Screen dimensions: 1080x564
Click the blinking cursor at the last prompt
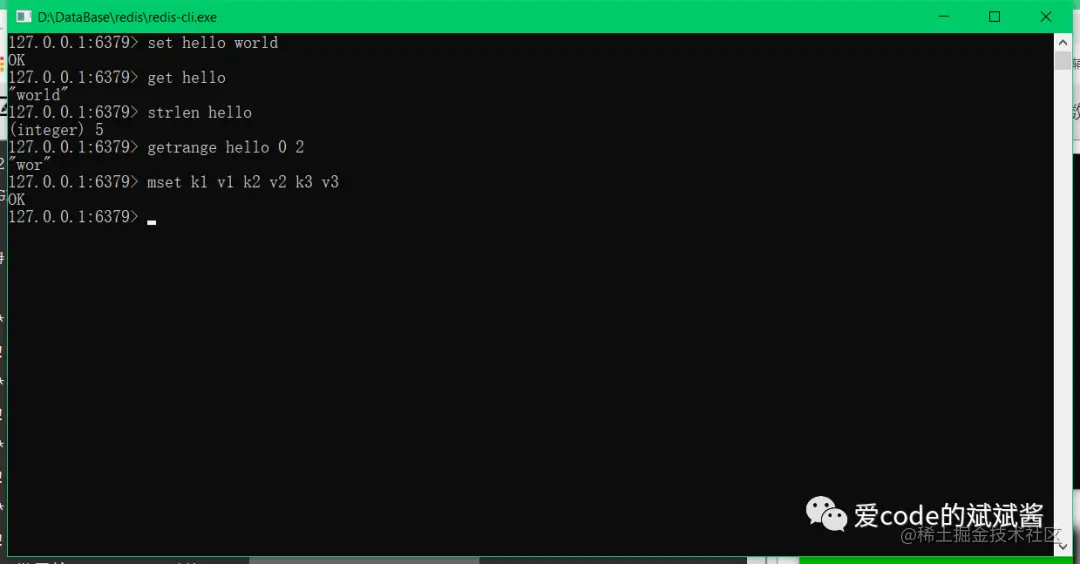coord(152,222)
